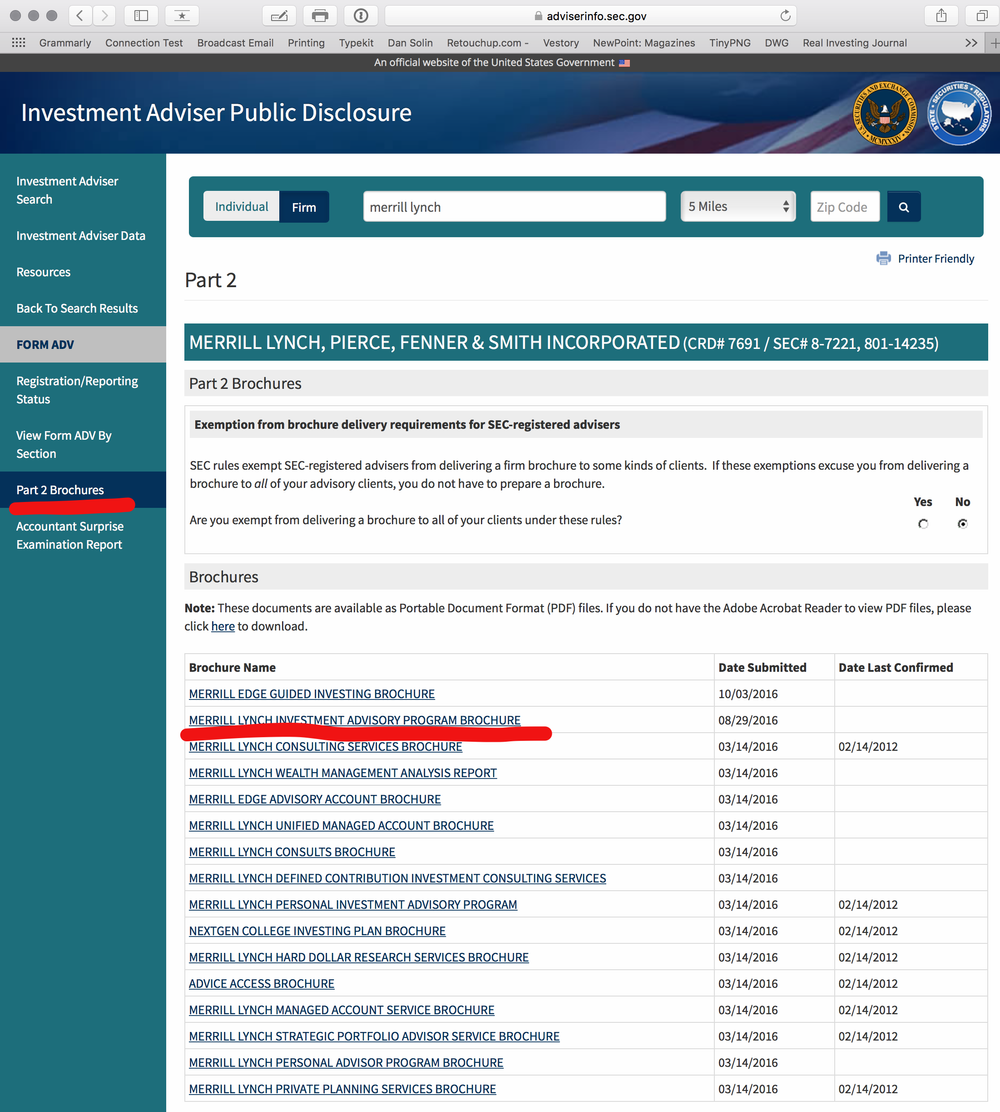Toggle the Safari sidebar icon
Screen dimensions: 1000x1112
coord(141,16)
